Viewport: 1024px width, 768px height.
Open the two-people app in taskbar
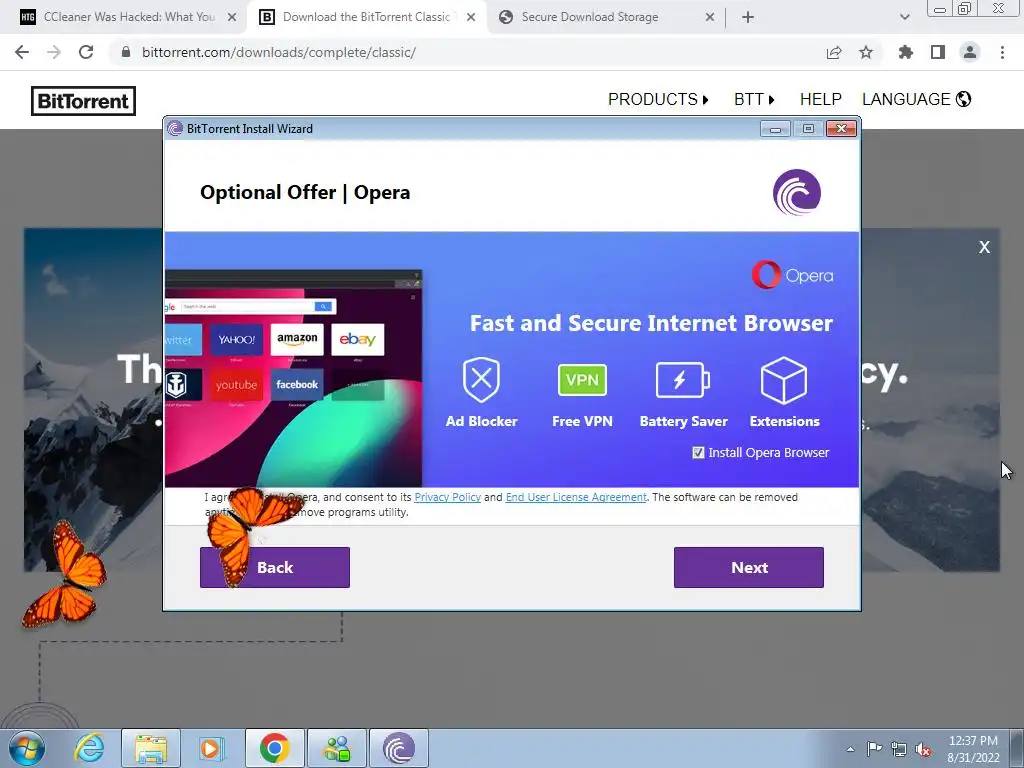[337, 748]
